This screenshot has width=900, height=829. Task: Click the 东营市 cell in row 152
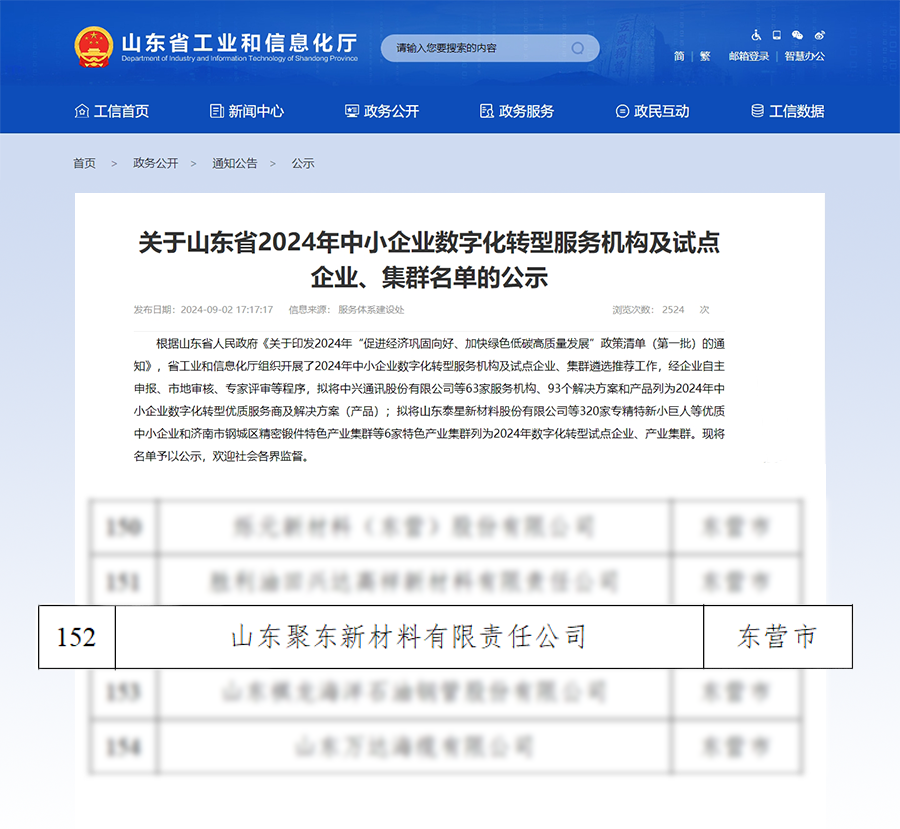778,637
